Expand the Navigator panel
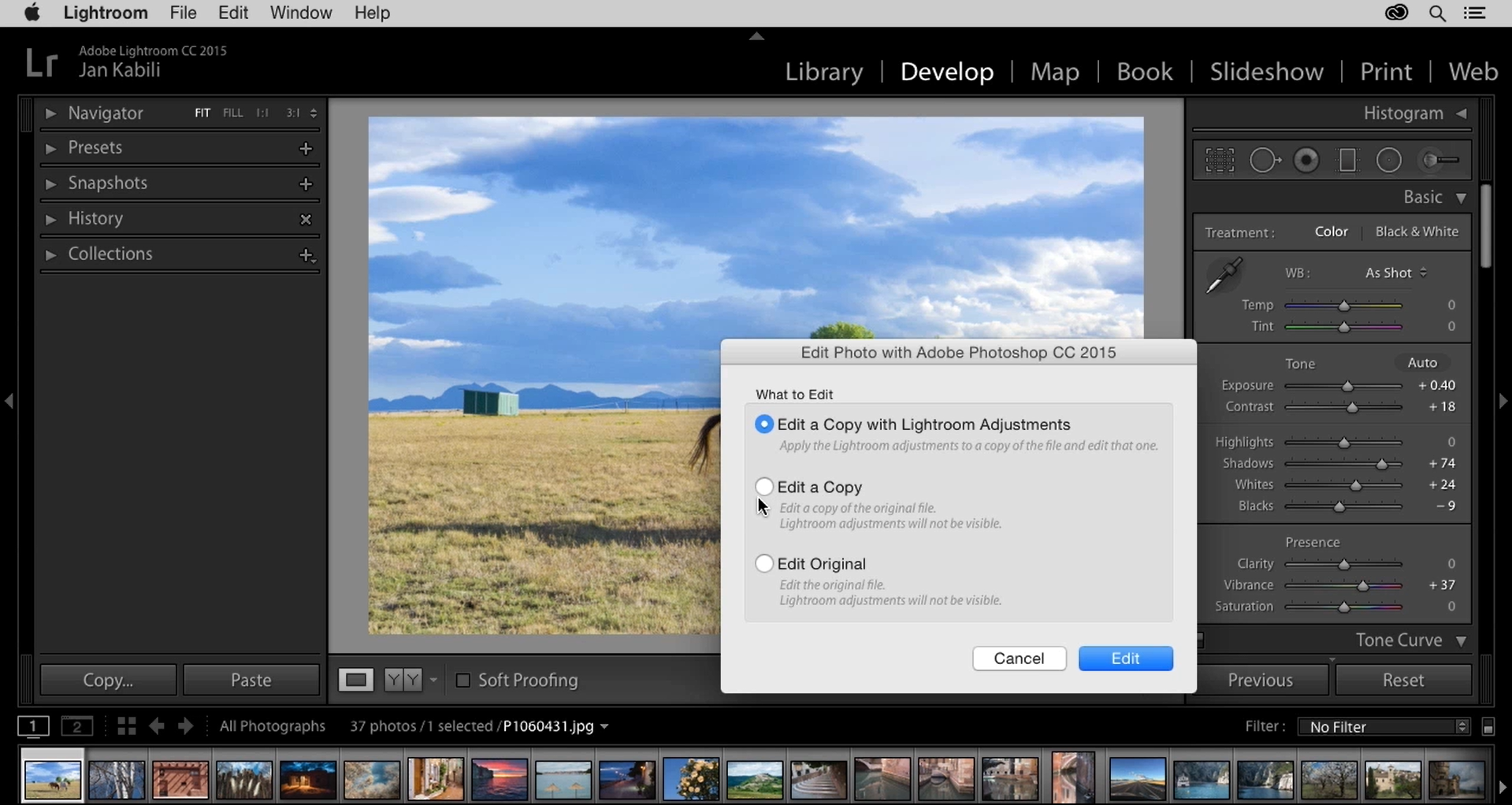 [x=50, y=113]
